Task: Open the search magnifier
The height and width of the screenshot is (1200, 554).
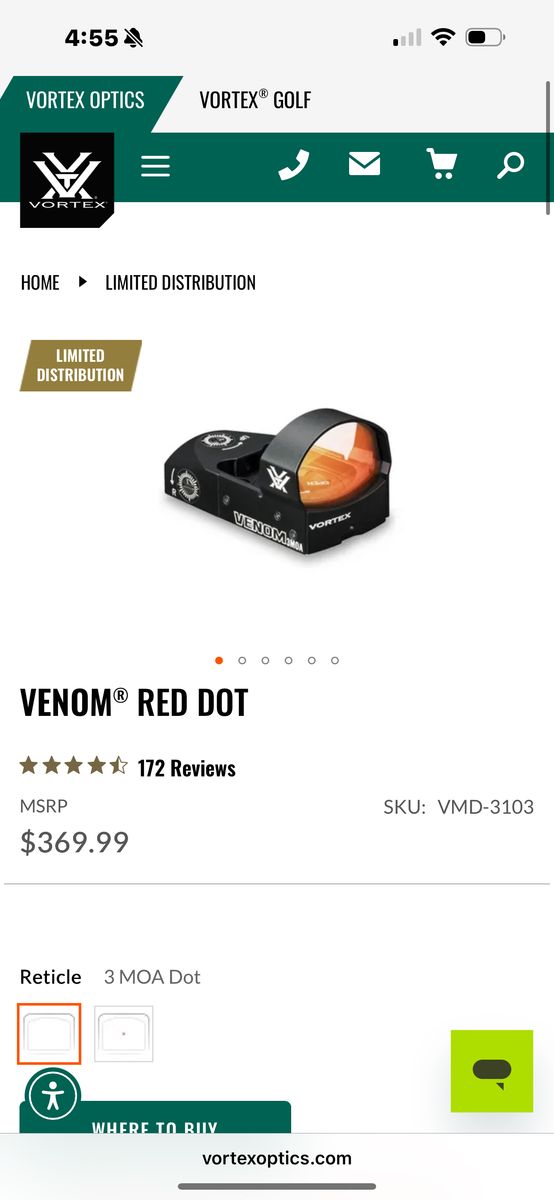Action: click(511, 165)
